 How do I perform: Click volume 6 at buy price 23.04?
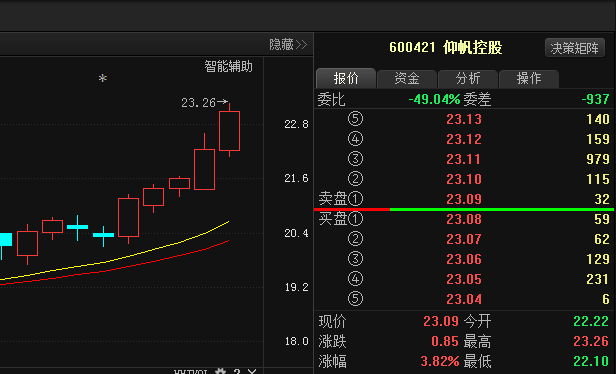pyautogui.click(x=606, y=299)
